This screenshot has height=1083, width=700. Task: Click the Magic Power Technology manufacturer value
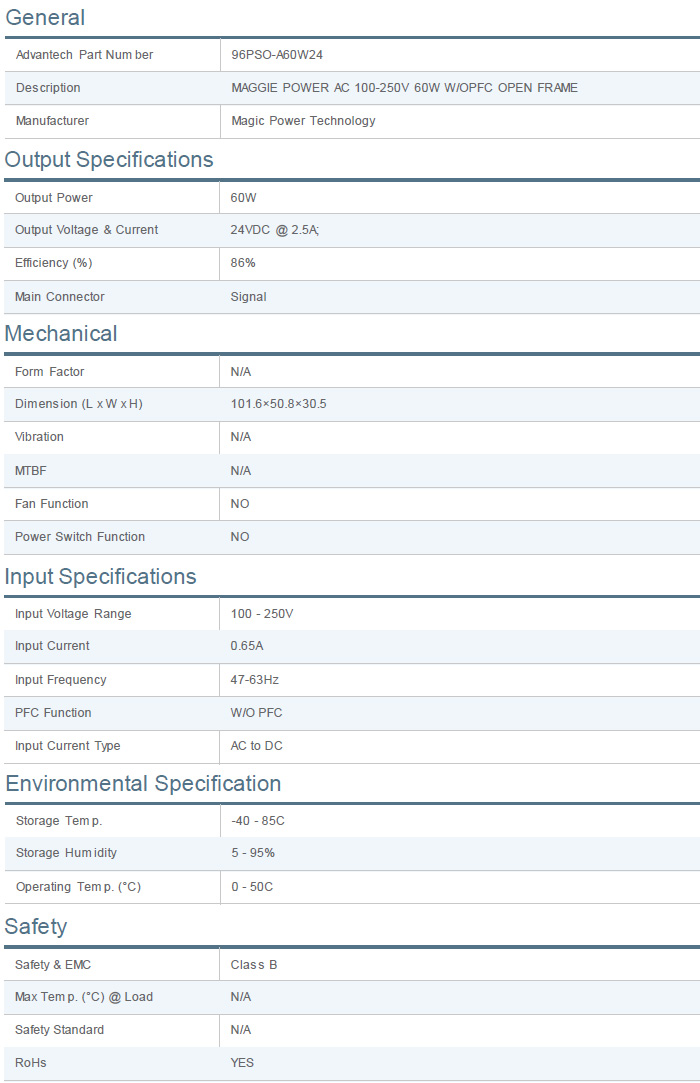click(303, 121)
